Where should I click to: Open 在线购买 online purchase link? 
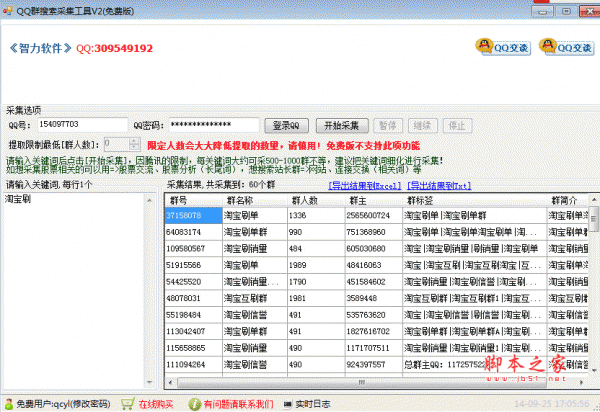click(156, 404)
